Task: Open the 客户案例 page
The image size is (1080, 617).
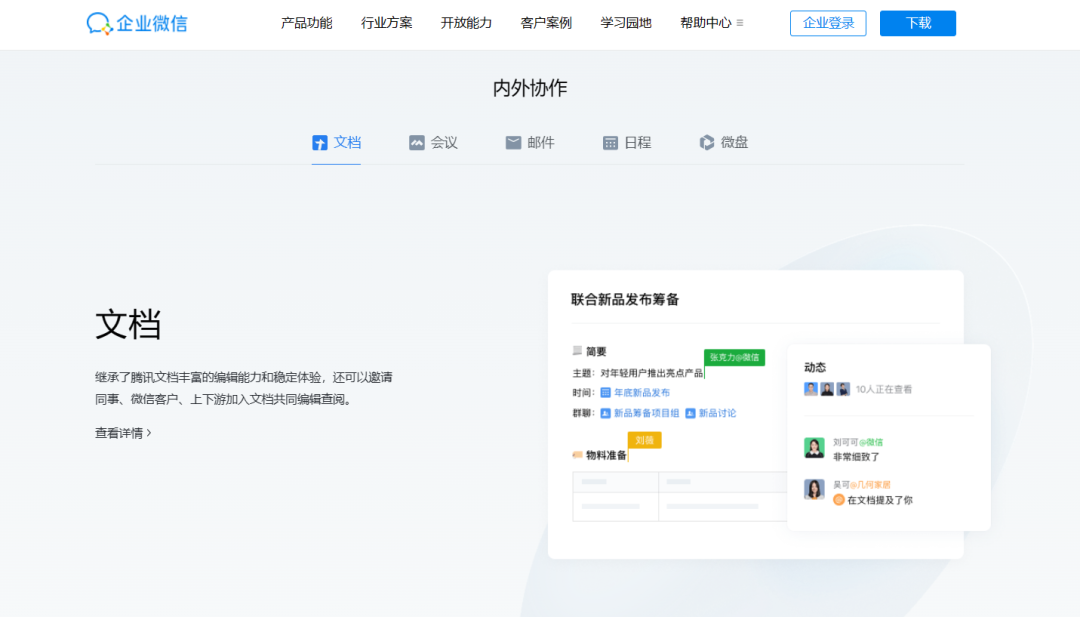Action: pyautogui.click(x=546, y=23)
